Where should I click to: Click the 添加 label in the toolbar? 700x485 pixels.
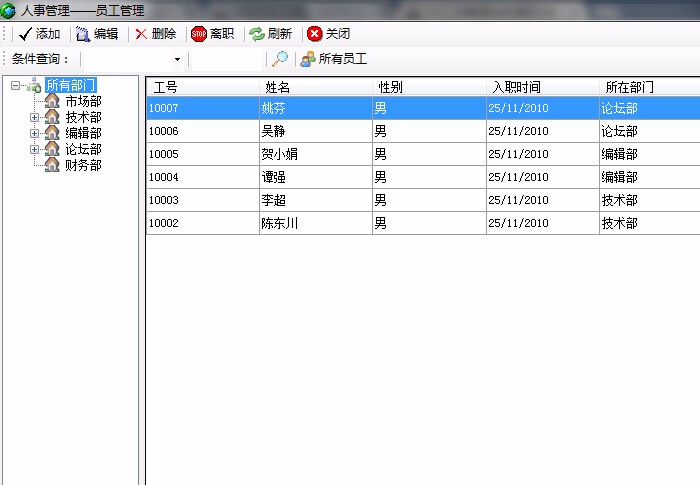(48, 34)
